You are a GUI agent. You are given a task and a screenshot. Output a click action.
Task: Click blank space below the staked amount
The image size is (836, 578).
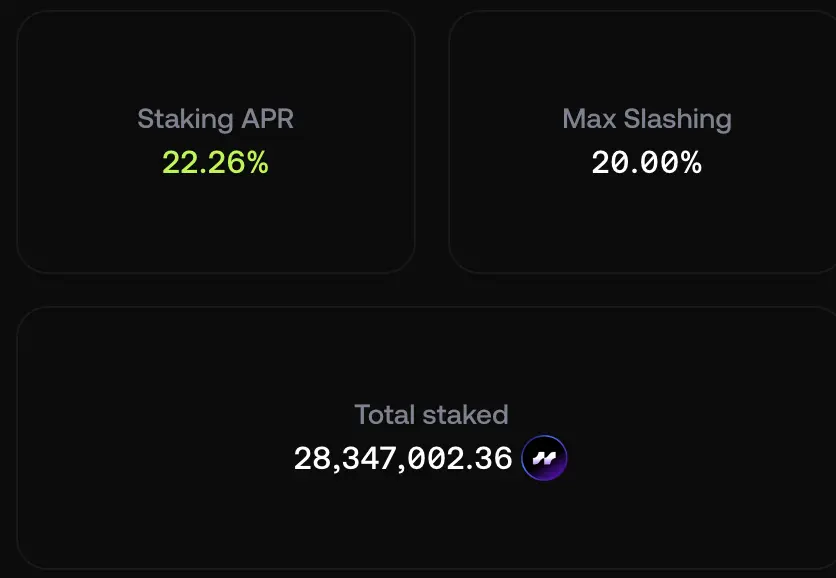(431, 523)
